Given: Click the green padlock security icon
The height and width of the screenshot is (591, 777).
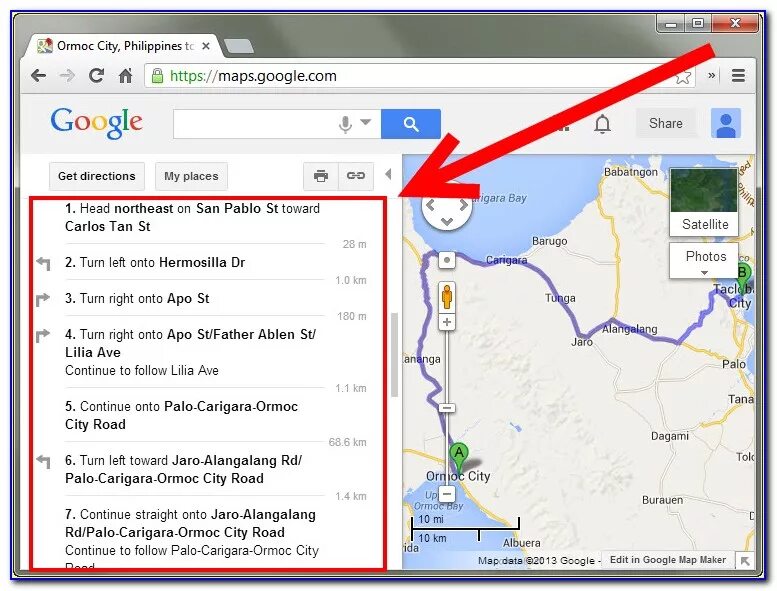Looking at the screenshot, I should click(x=157, y=76).
